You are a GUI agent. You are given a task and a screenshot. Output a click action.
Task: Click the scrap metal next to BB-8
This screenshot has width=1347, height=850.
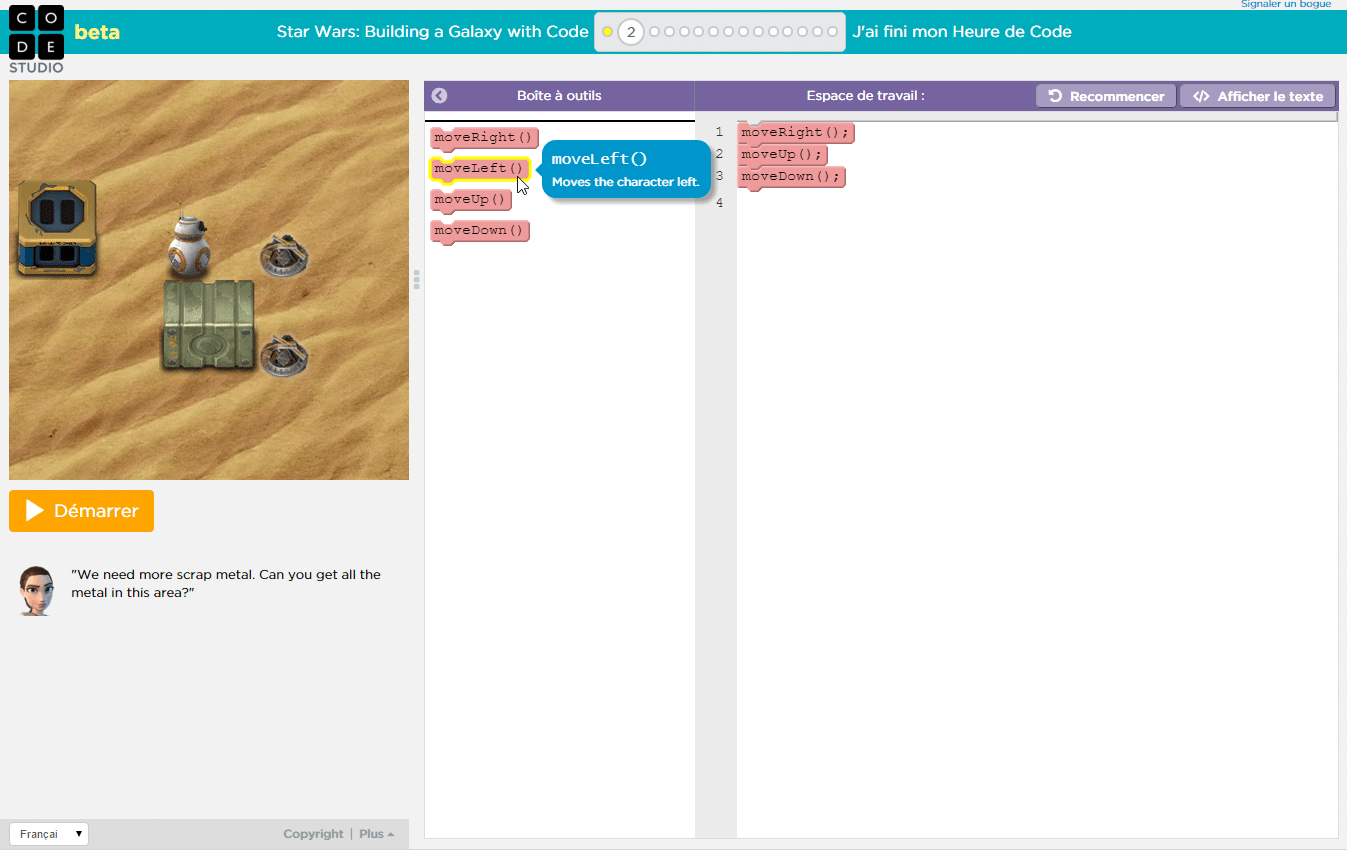pos(284,257)
